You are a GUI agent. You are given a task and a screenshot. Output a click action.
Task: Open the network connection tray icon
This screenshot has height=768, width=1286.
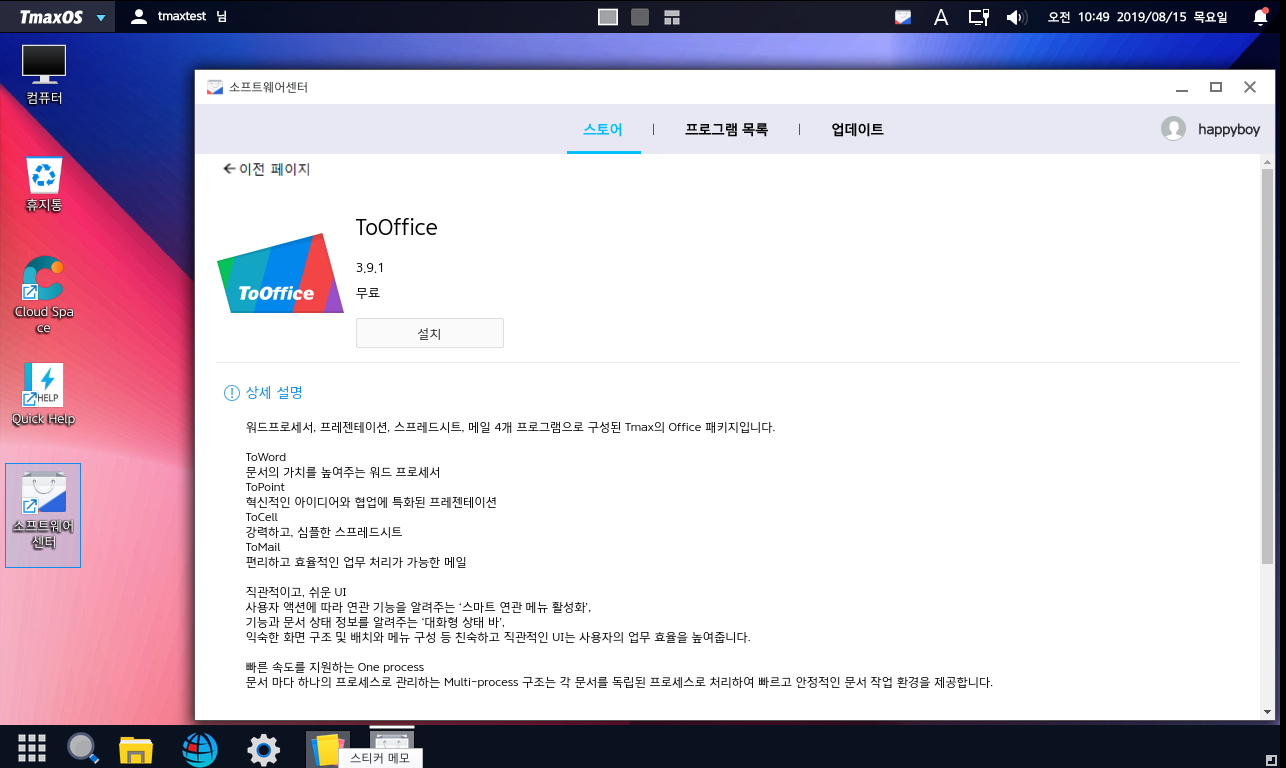[978, 17]
